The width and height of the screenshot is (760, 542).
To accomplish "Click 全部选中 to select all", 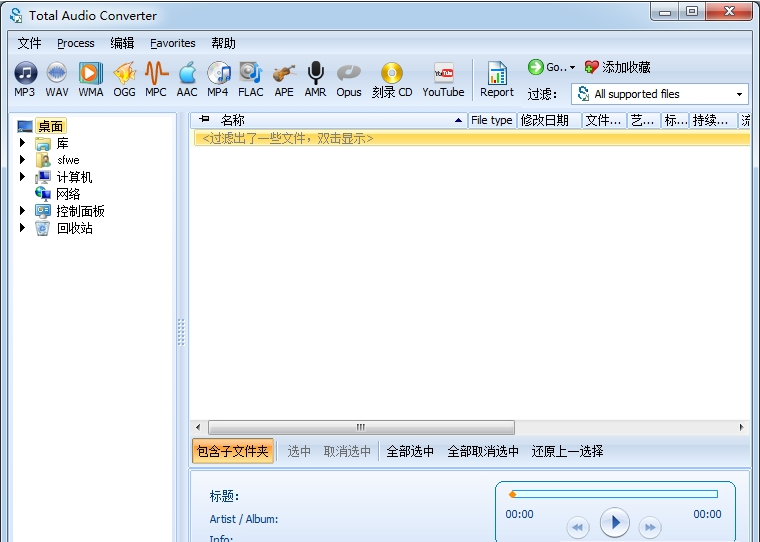I will [410, 451].
